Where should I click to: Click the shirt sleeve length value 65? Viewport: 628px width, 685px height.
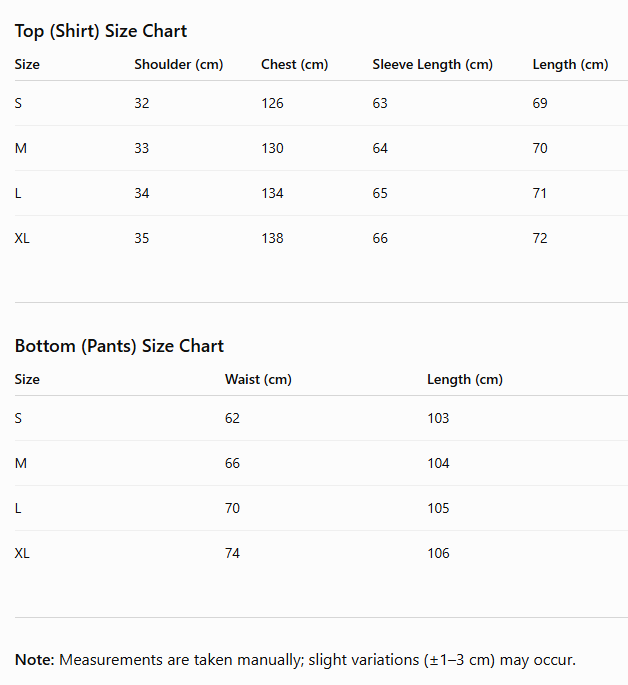(380, 194)
